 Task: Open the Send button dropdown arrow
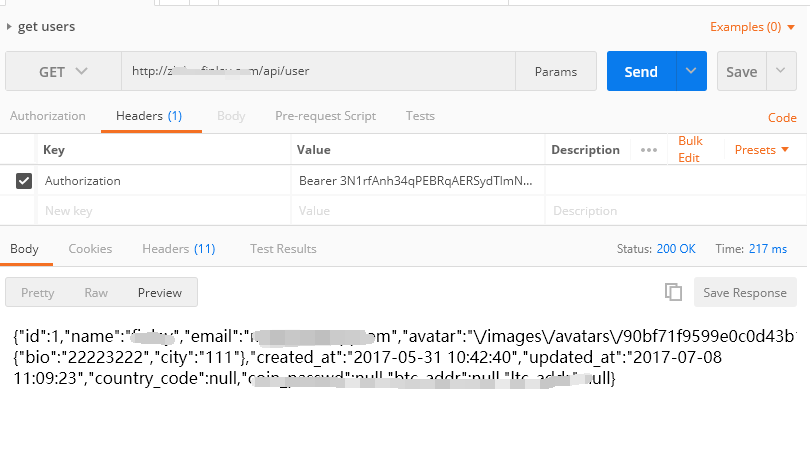pos(691,71)
